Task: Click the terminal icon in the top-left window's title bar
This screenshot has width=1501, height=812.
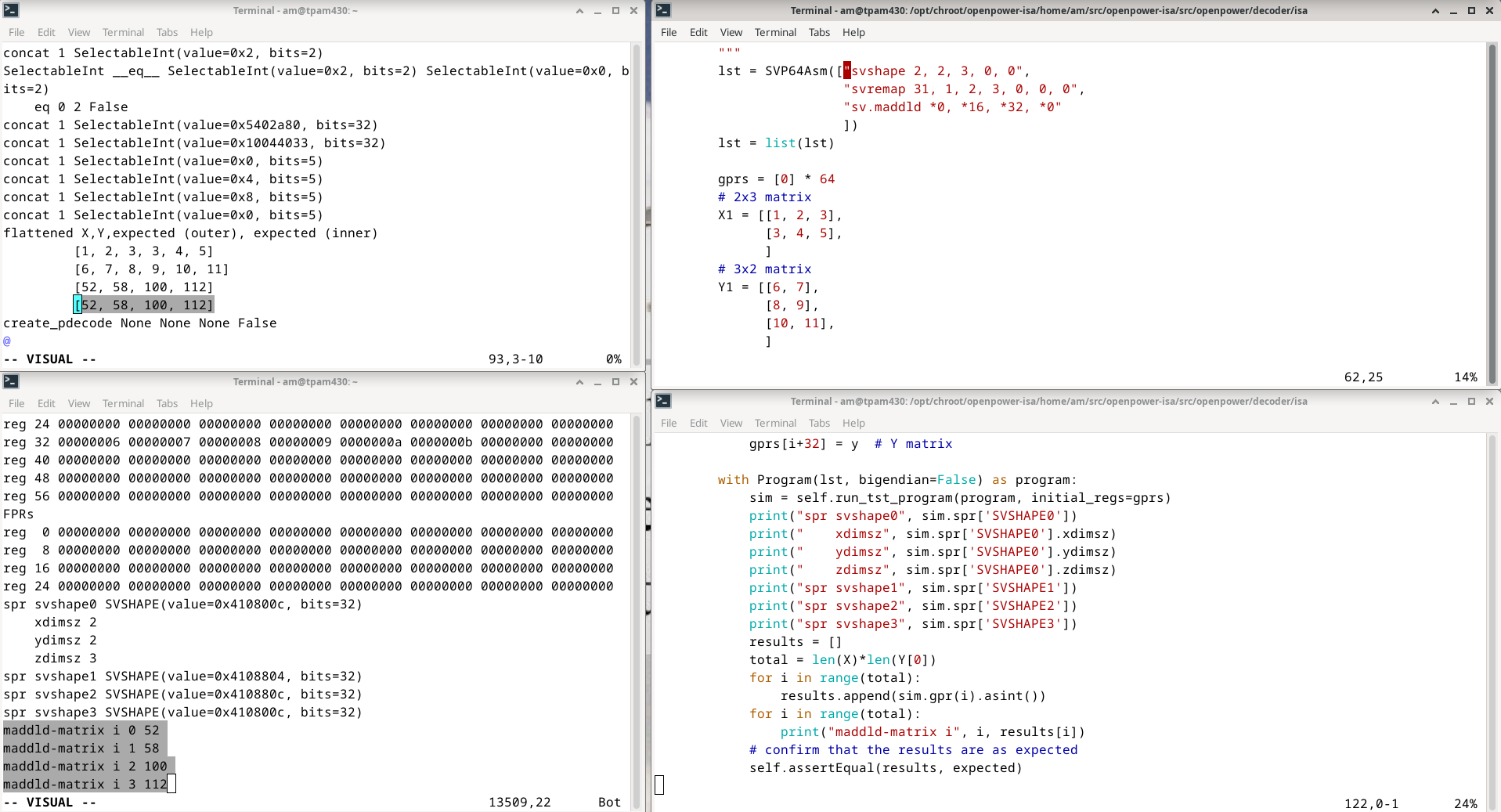Action: click(x=11, y=10)
